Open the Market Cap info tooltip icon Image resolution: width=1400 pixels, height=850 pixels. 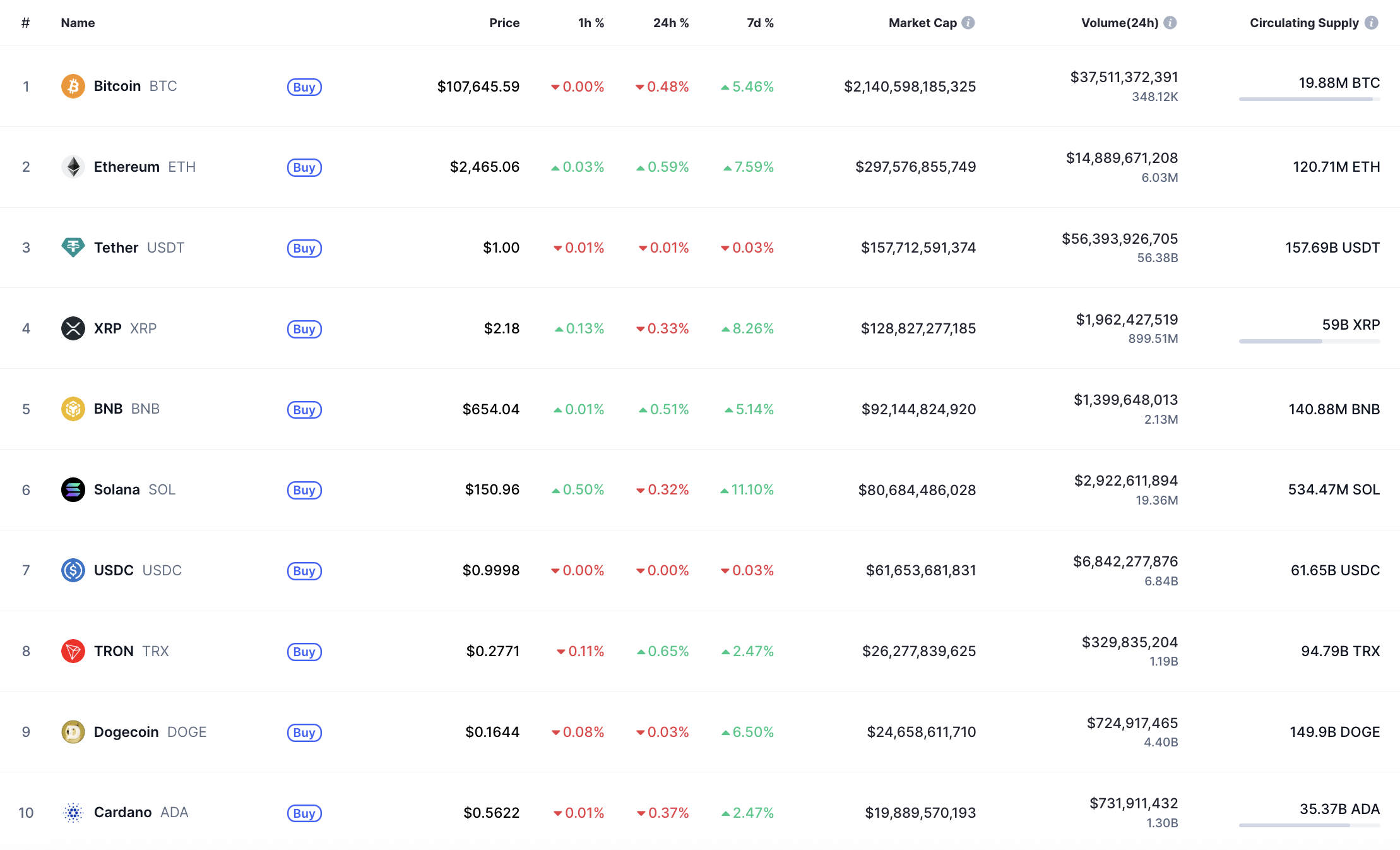968,23
